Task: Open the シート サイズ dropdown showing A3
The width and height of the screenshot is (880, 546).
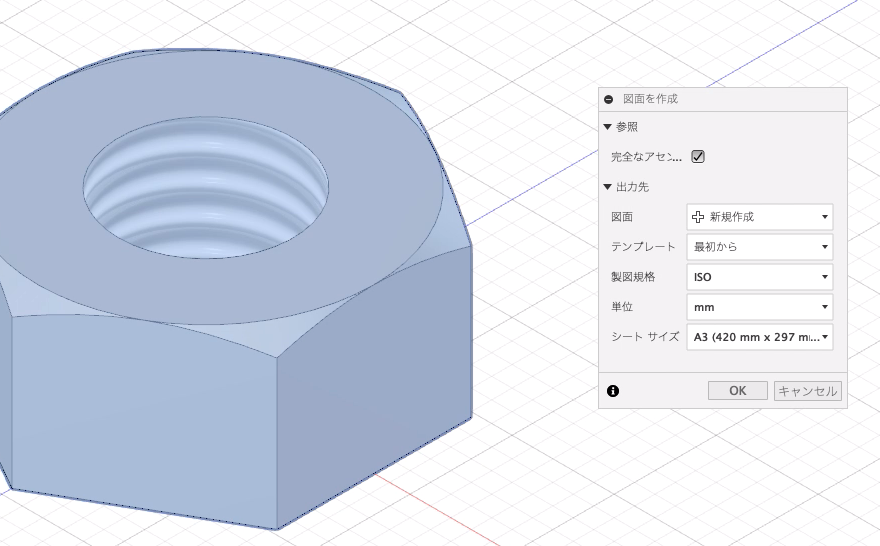Action: (760, 337)
